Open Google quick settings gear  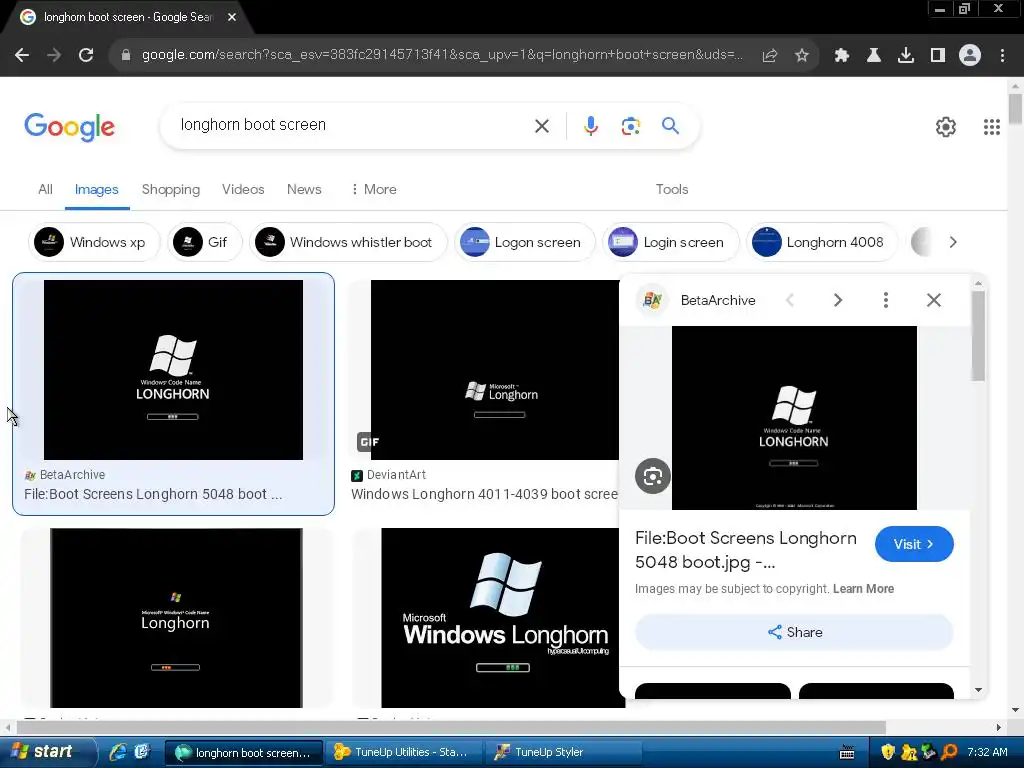(x=945, y=127)
